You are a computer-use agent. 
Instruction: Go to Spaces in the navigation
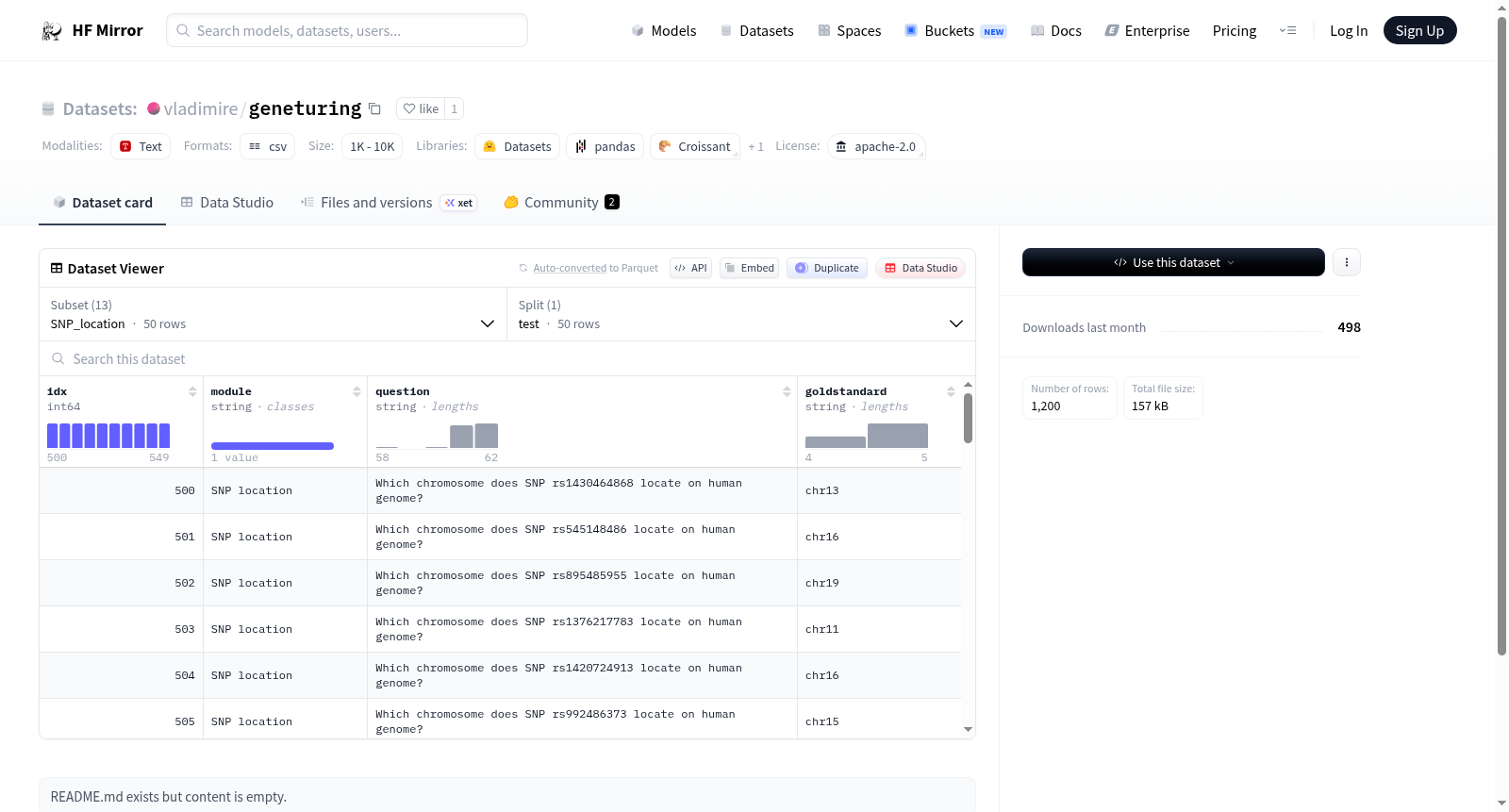point(850,31)
